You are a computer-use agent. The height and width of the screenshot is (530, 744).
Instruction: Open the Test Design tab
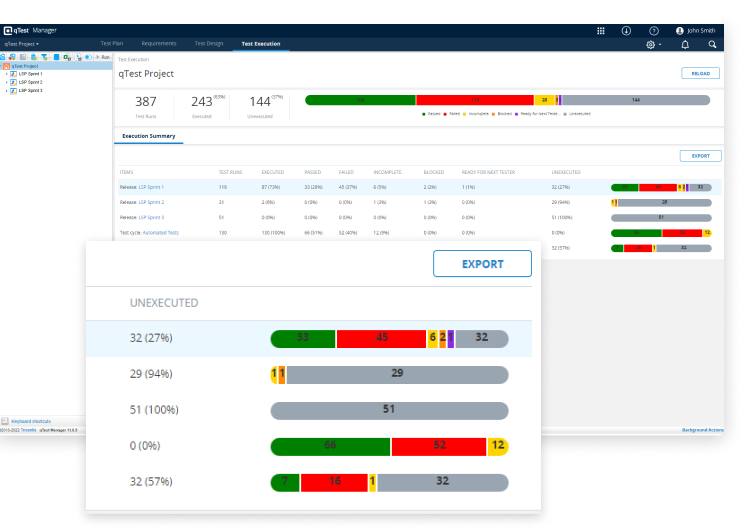[x=209, y=44]
